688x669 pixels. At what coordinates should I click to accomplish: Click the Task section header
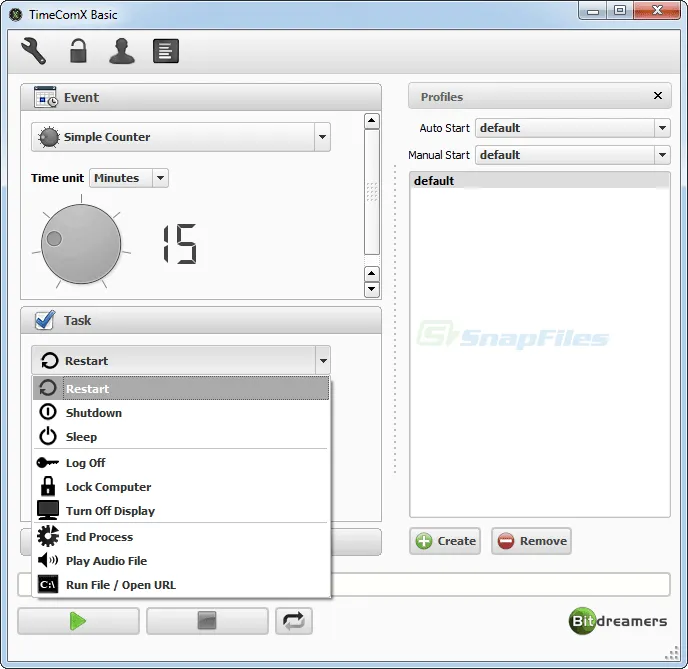[201, 320]
